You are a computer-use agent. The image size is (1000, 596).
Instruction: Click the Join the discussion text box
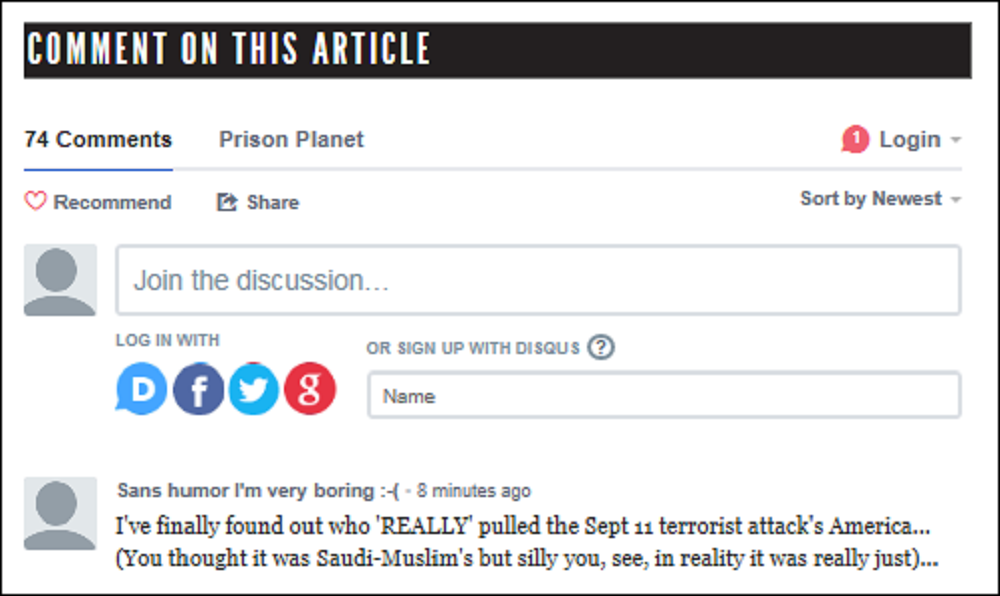(538, 280)
